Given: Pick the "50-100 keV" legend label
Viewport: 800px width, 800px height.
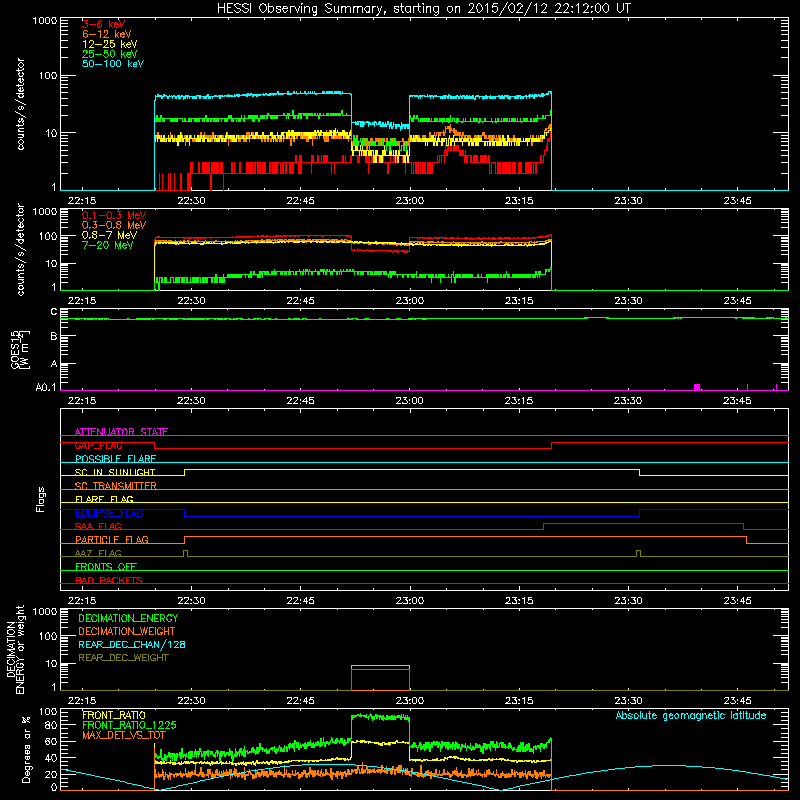Looking at the screenshot, I should pyautogui.click(x=113, y=64).
